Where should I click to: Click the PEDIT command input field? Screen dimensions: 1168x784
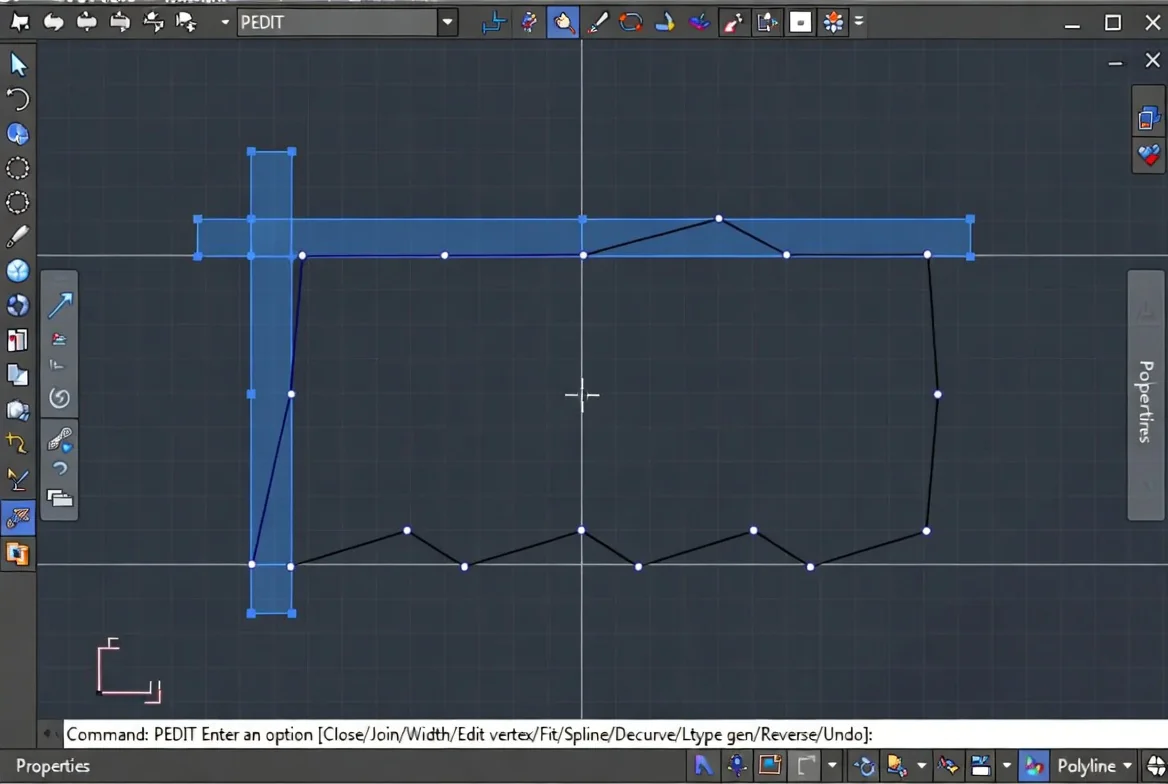[x=338, y=22]
